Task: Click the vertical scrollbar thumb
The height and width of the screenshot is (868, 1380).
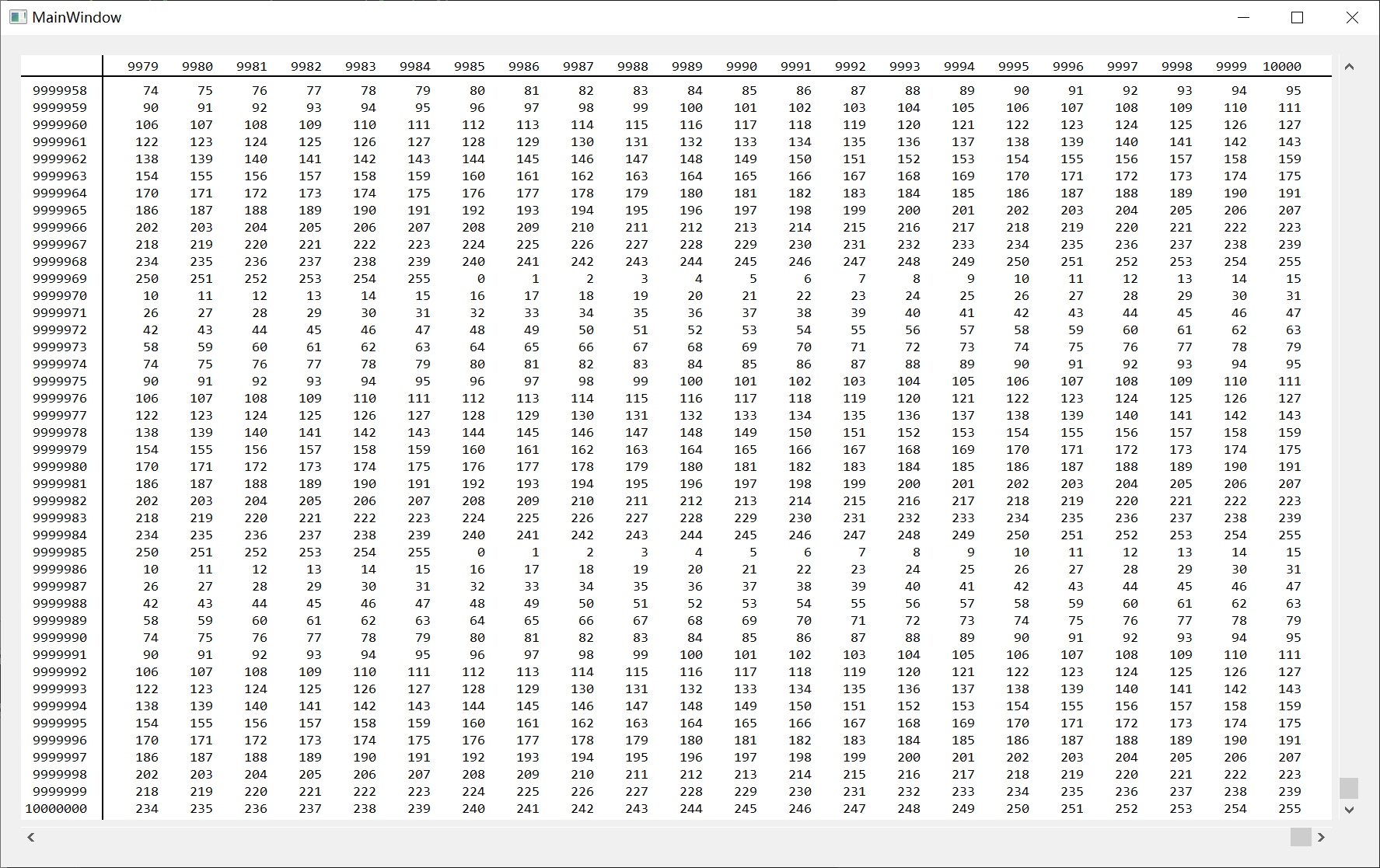Action: click(1349, 788)
